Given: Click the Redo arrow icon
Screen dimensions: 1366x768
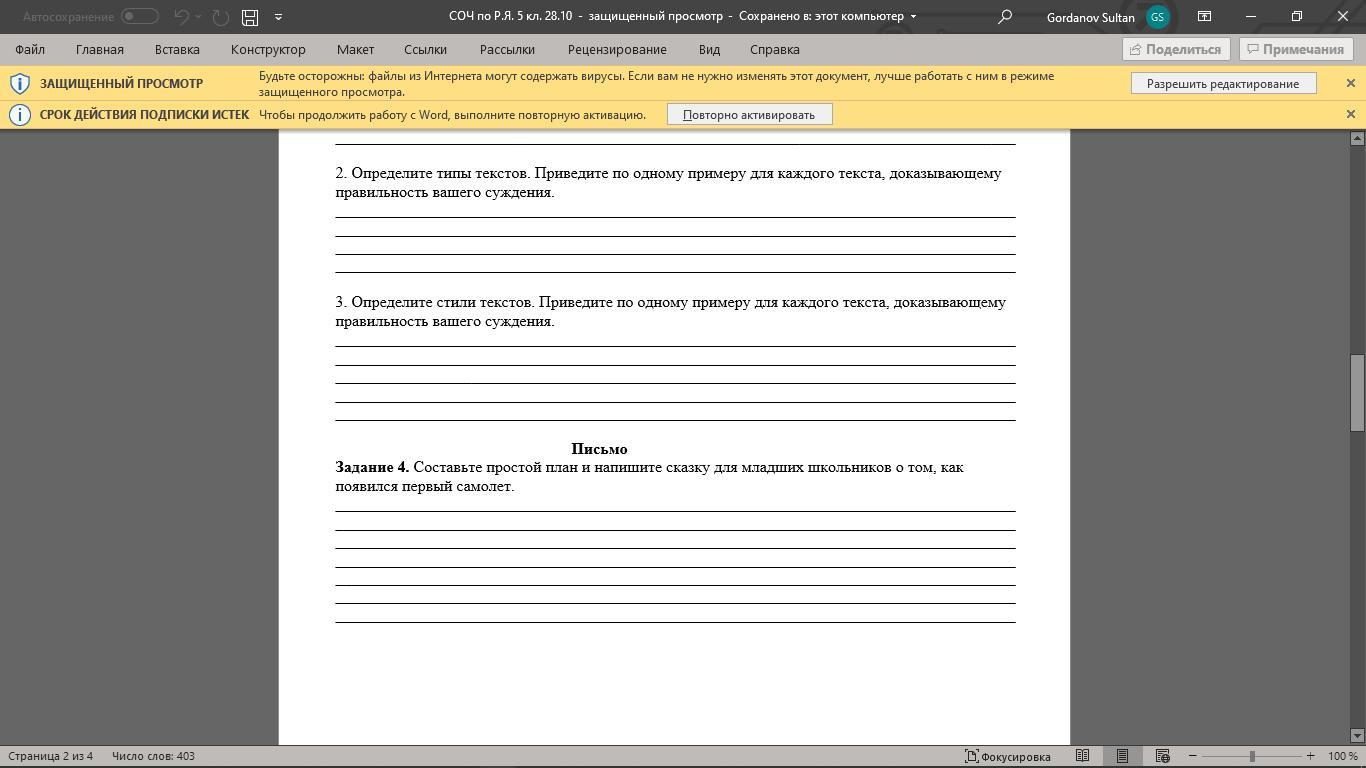Looking at the screenshot, I should (221, 17).
